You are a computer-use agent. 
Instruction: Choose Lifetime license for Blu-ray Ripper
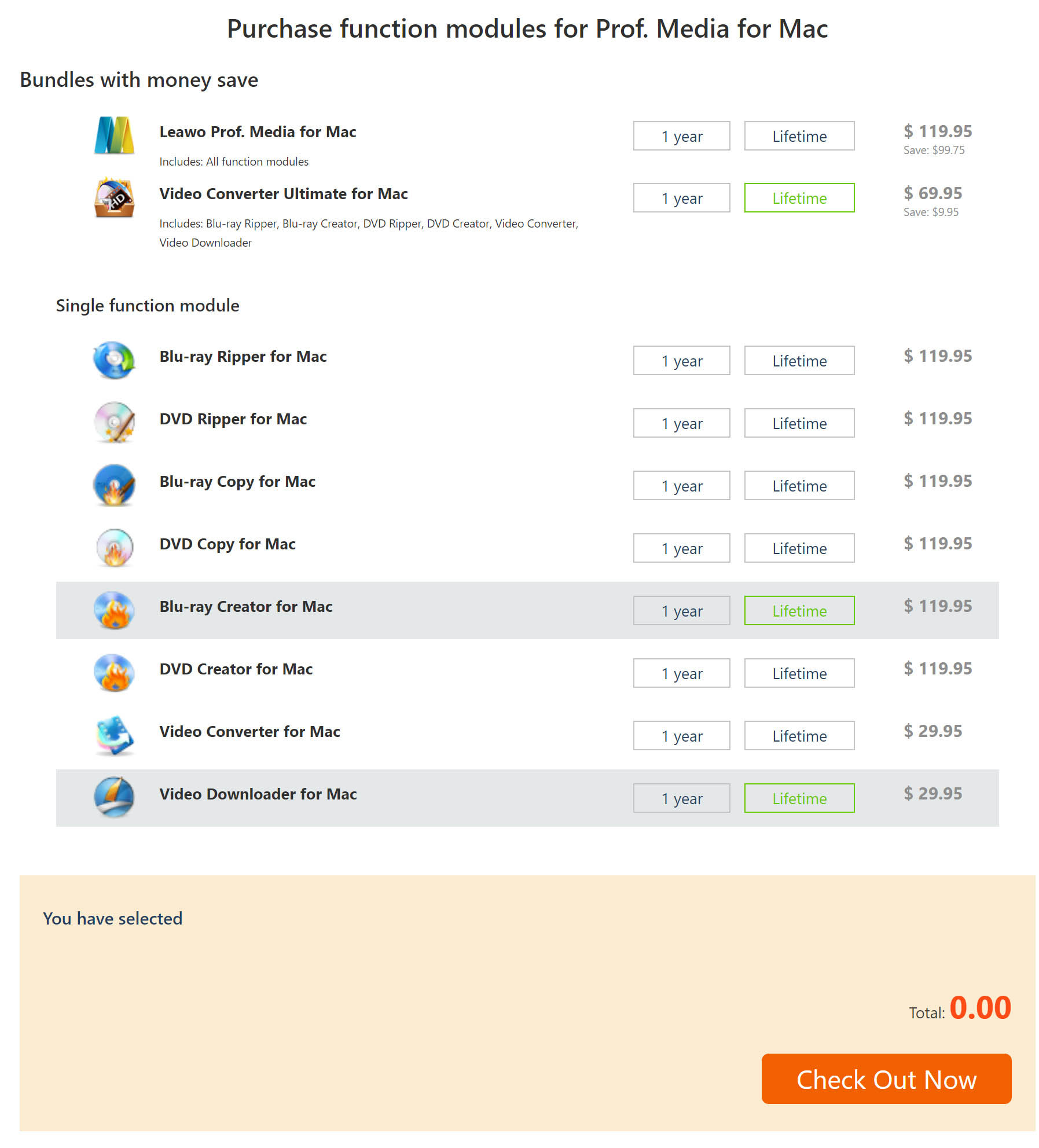(x=799, y=361)
